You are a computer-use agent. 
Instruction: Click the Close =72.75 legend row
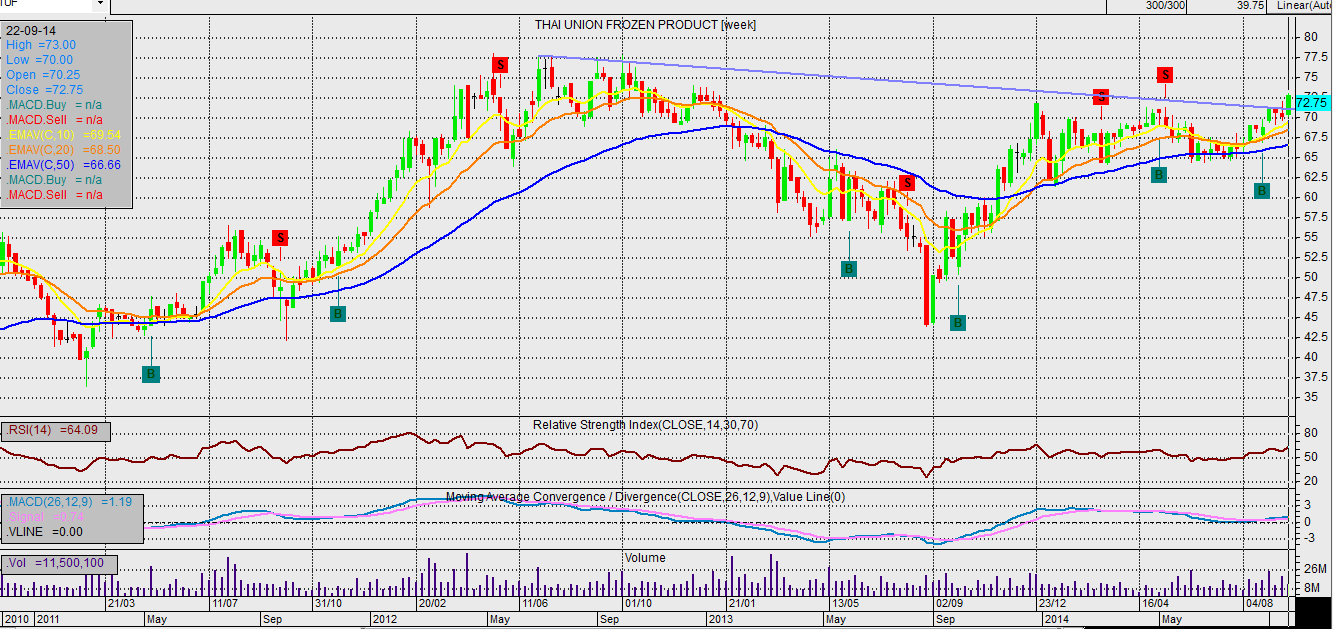click(43, 90)
